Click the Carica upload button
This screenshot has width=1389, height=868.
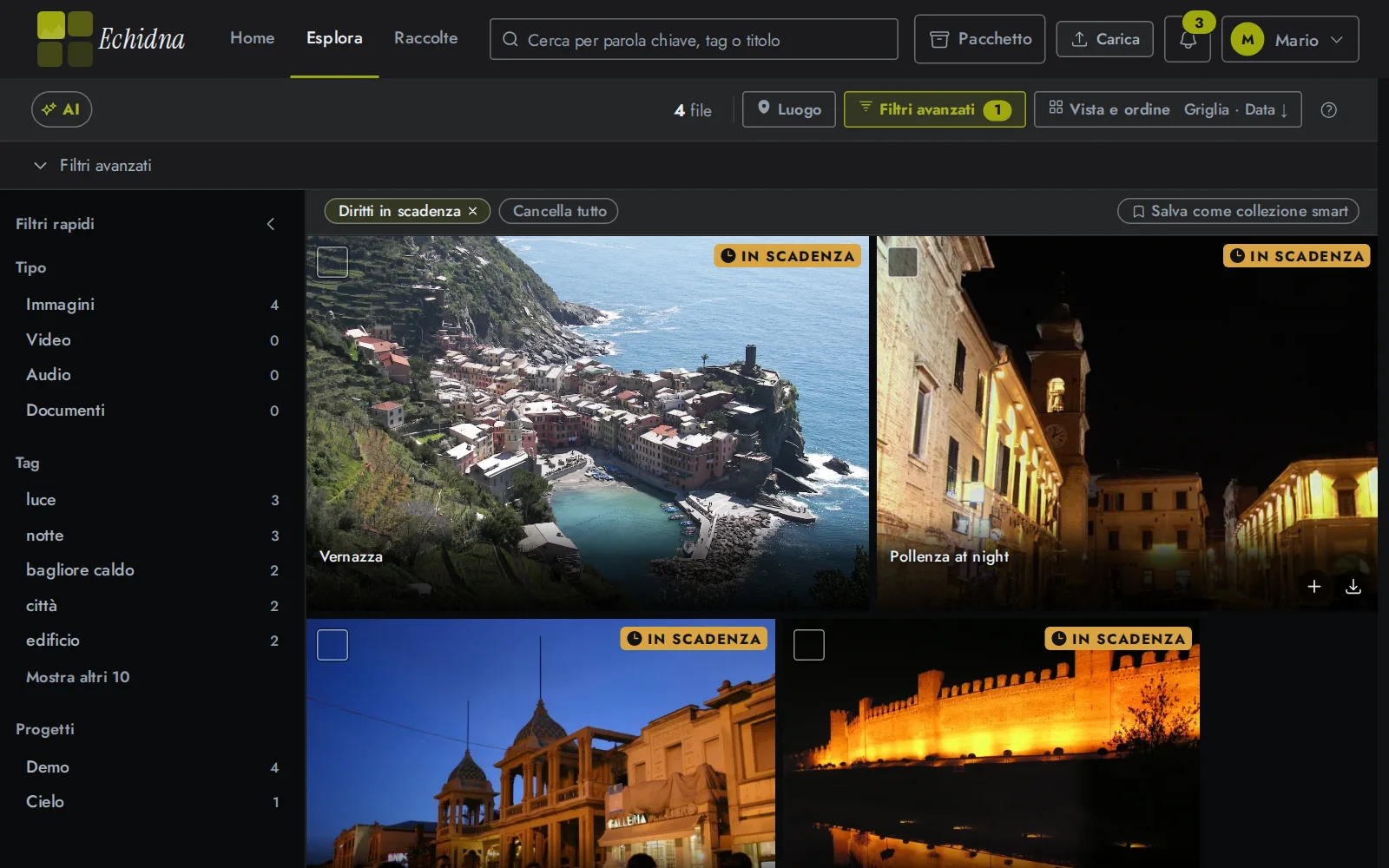tap(1105, 39)
